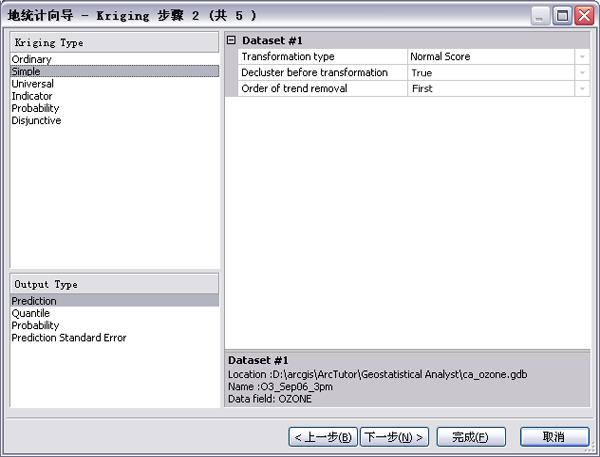Open Order of trend removal dropdown

point(582,89)
